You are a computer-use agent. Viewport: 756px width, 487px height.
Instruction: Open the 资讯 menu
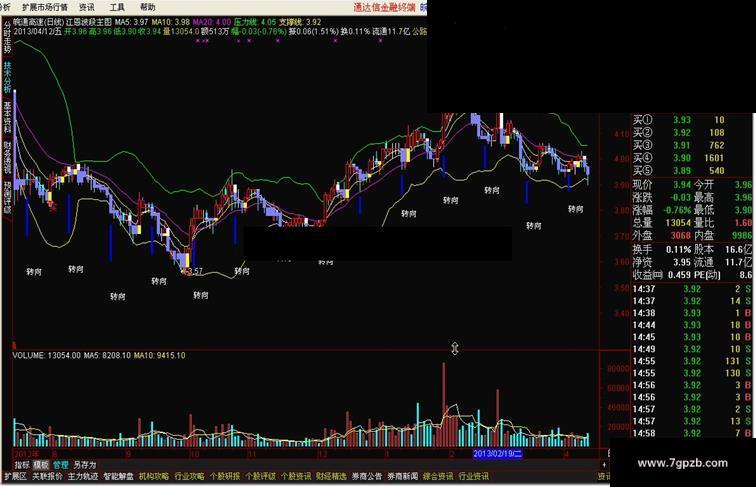(87, 7)
